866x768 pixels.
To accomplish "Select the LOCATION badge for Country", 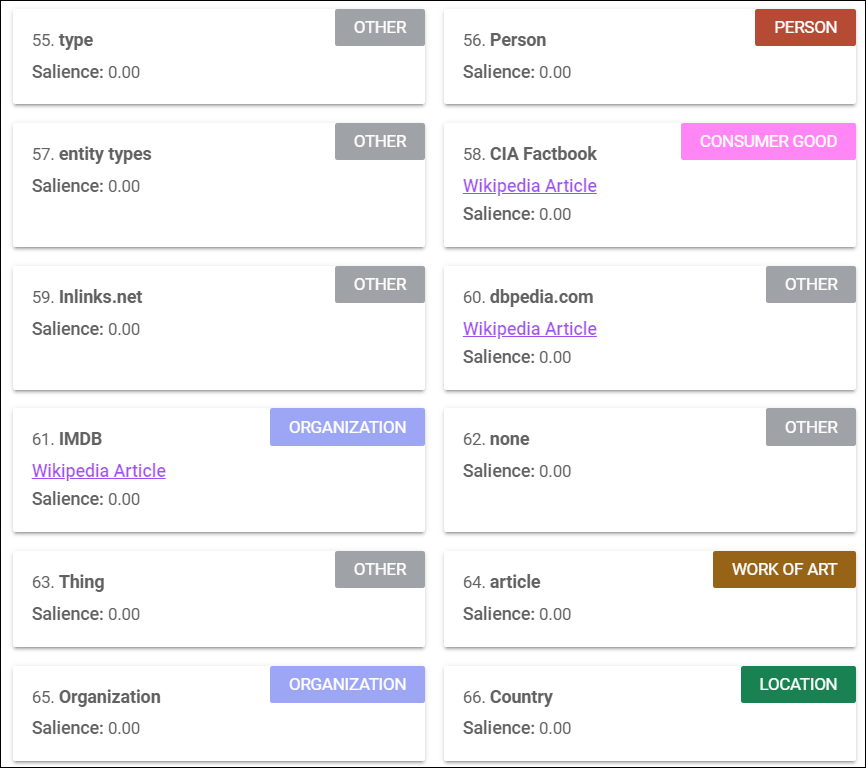I will pos(798,684).
